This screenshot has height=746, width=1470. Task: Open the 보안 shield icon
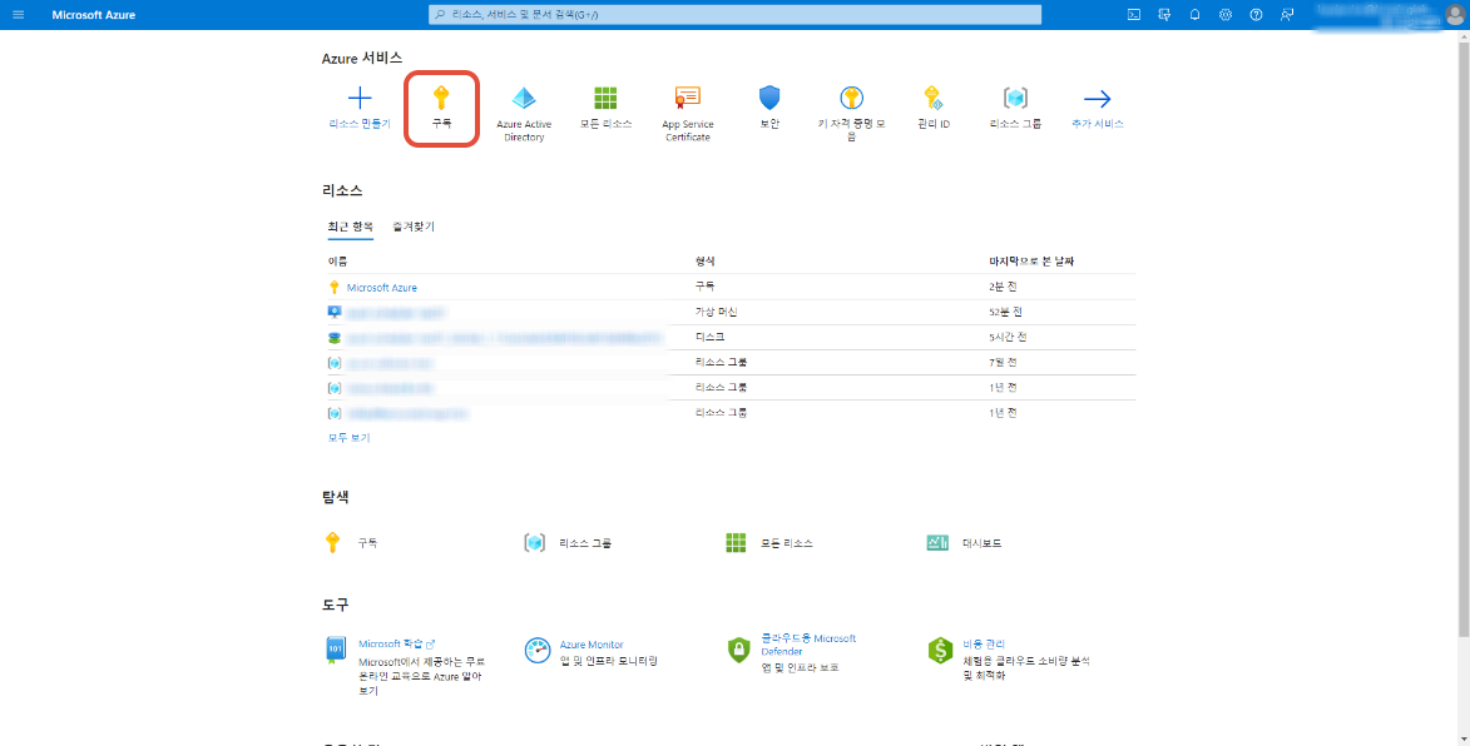[768, 98]
